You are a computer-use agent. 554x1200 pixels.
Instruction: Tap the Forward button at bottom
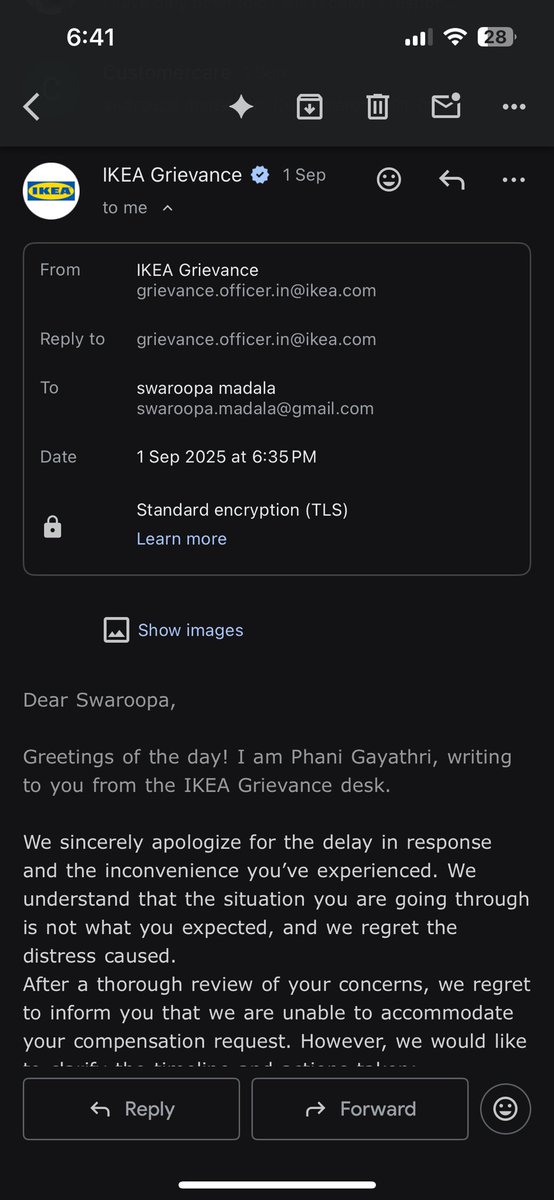click(x=360, y=1108)
